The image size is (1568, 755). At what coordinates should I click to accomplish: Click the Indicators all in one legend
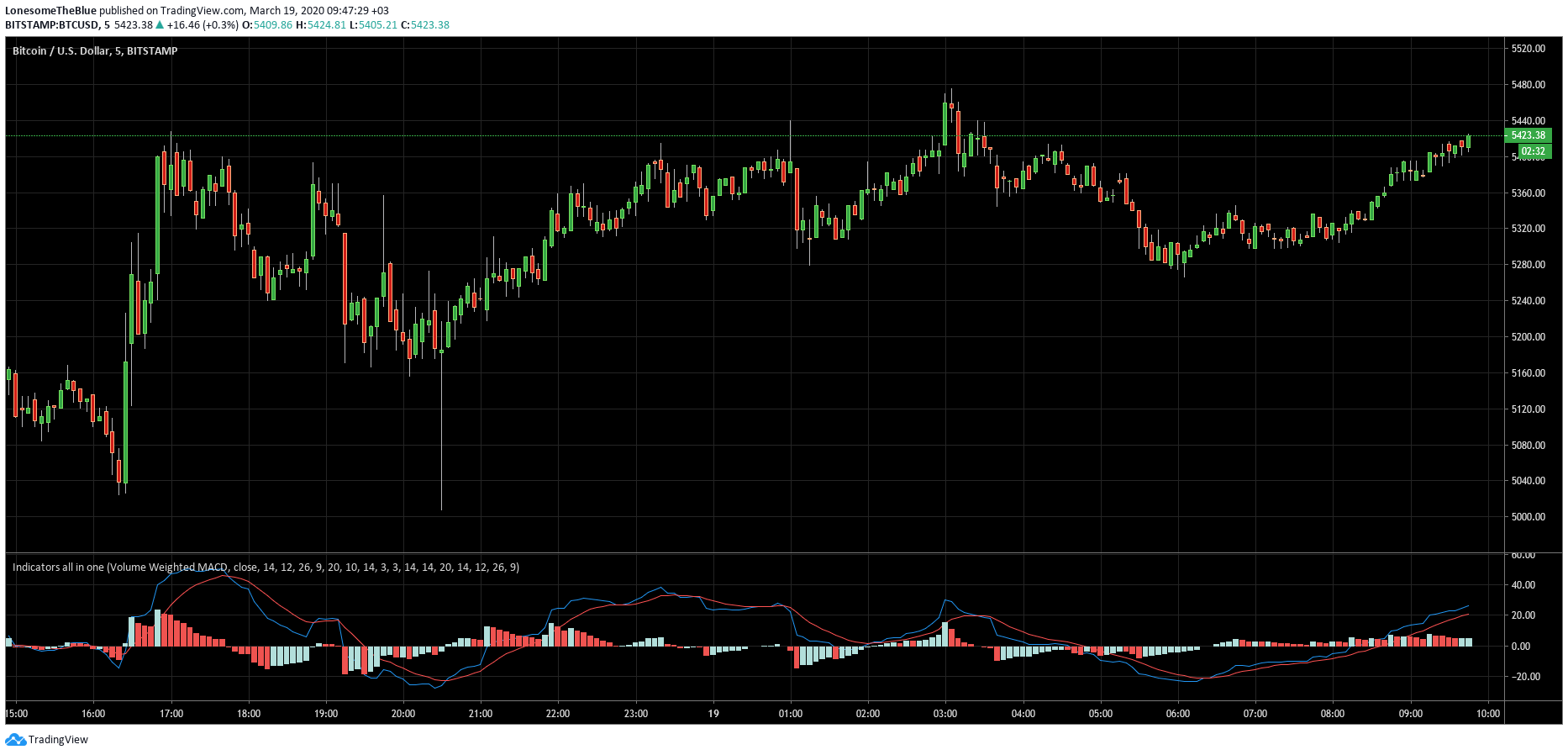pos(266,568)
